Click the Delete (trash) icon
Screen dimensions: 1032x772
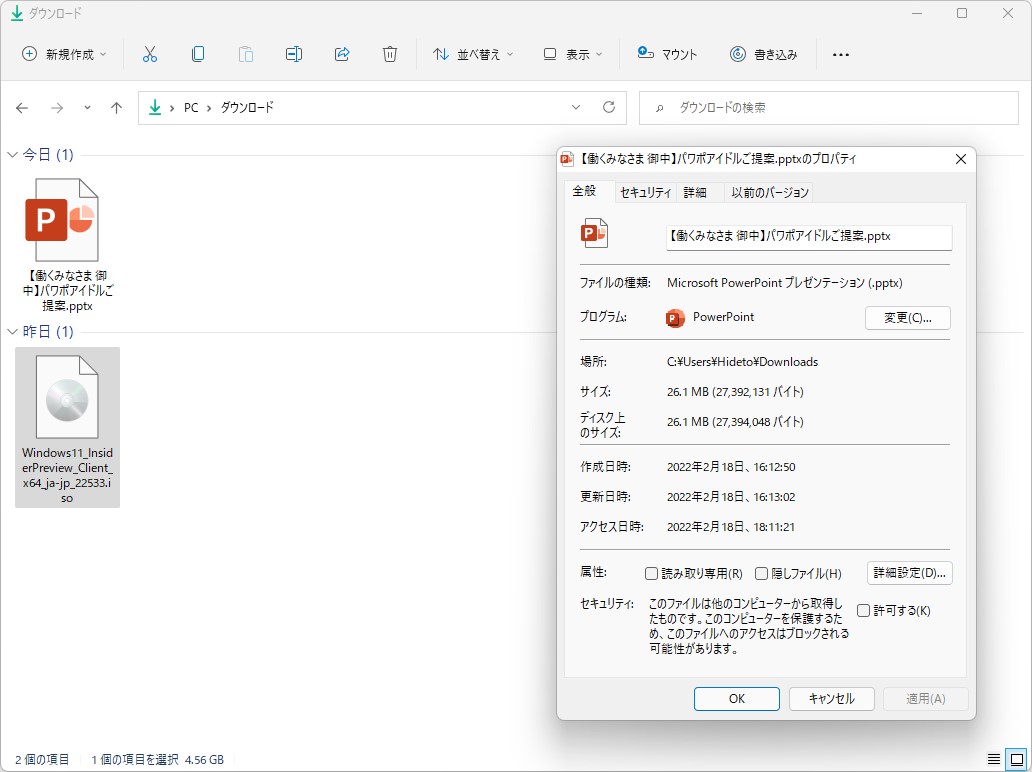[390, 54]
